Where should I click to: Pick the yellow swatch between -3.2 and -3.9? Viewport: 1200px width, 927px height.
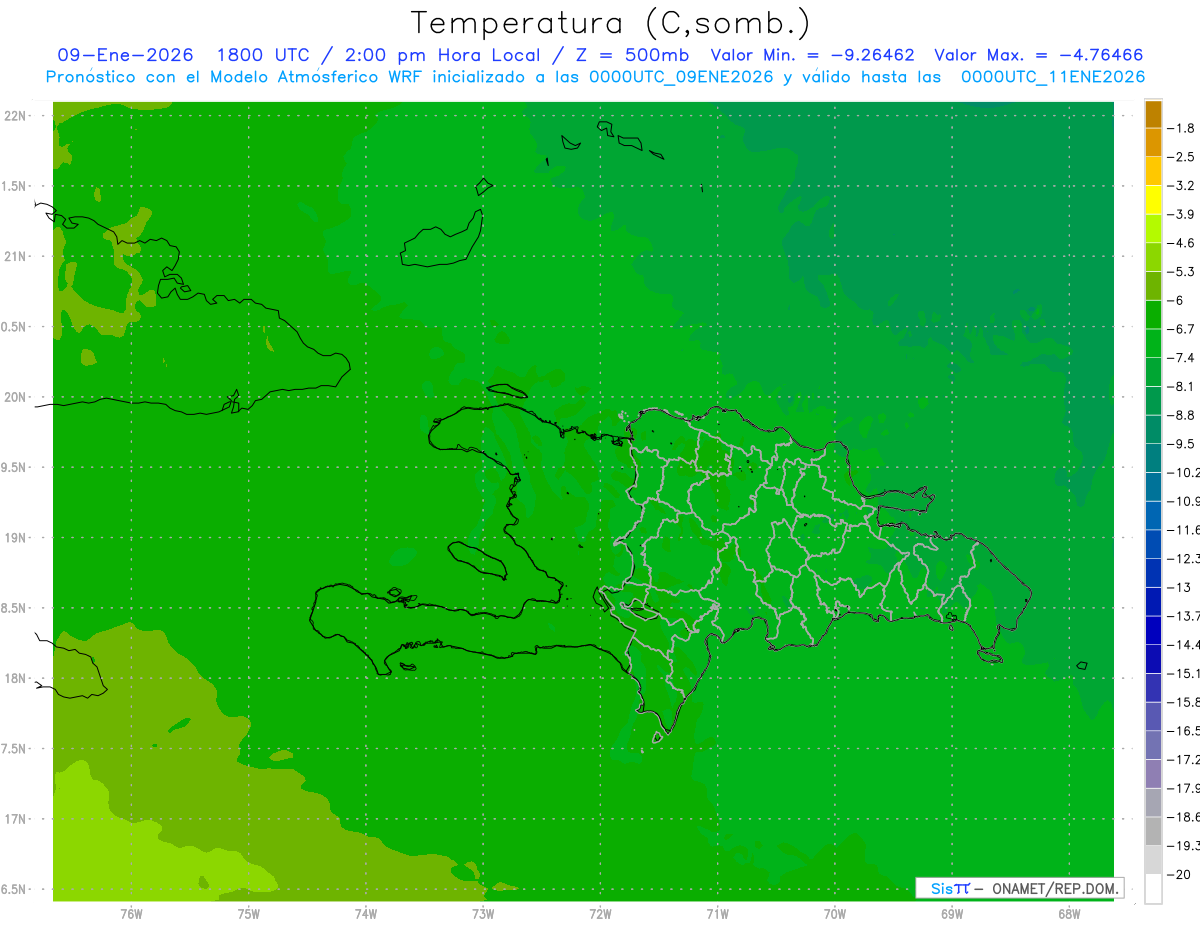(1153, 200)
